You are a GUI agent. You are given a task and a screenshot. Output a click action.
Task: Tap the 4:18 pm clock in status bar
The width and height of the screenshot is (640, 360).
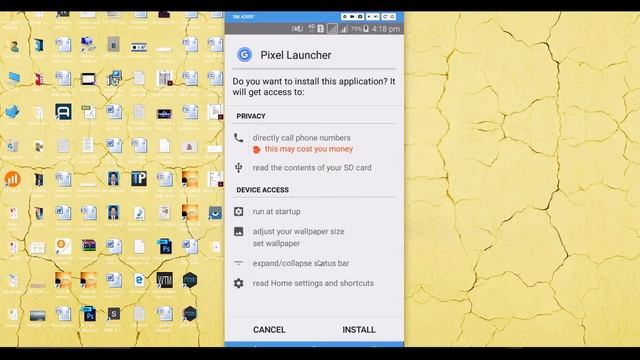386,29
